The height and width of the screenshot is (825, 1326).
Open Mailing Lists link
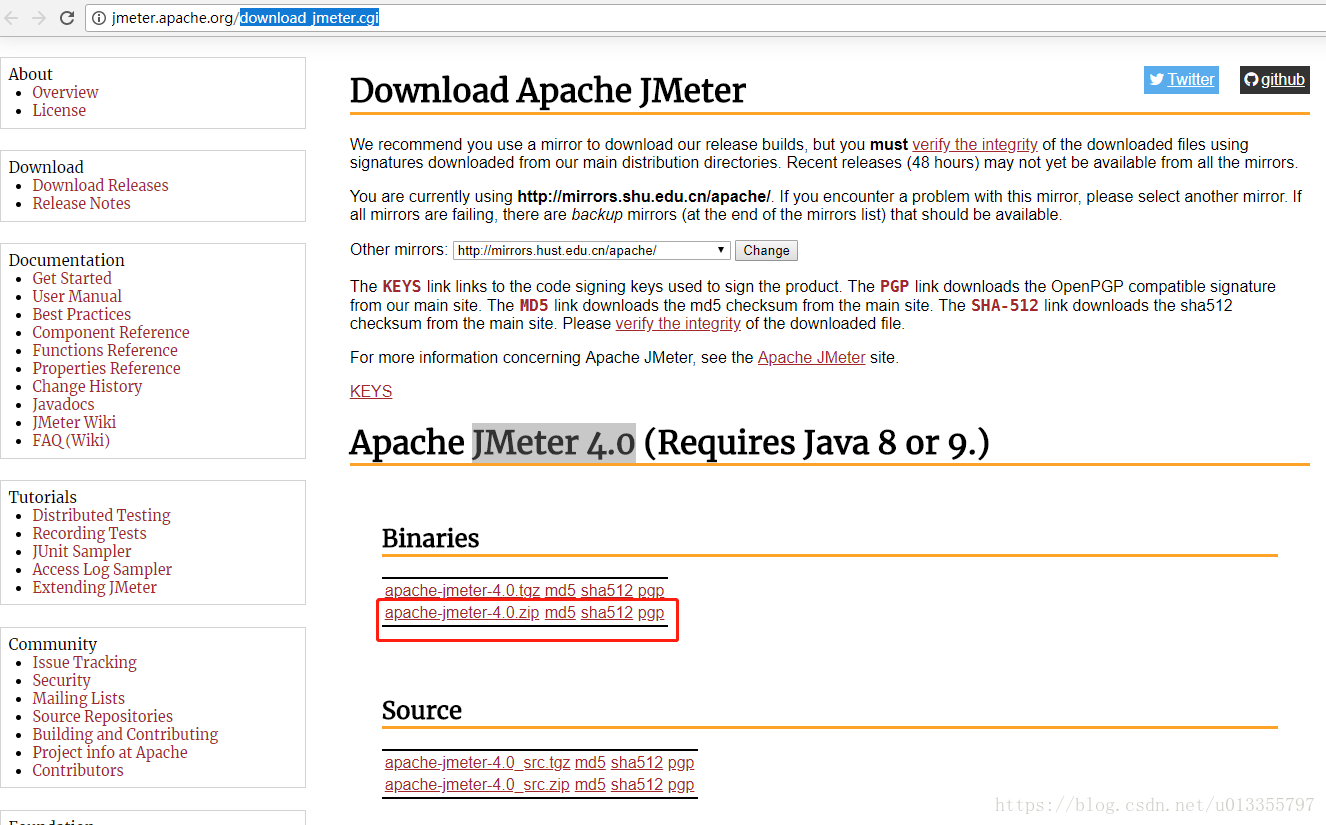[78, 698]
